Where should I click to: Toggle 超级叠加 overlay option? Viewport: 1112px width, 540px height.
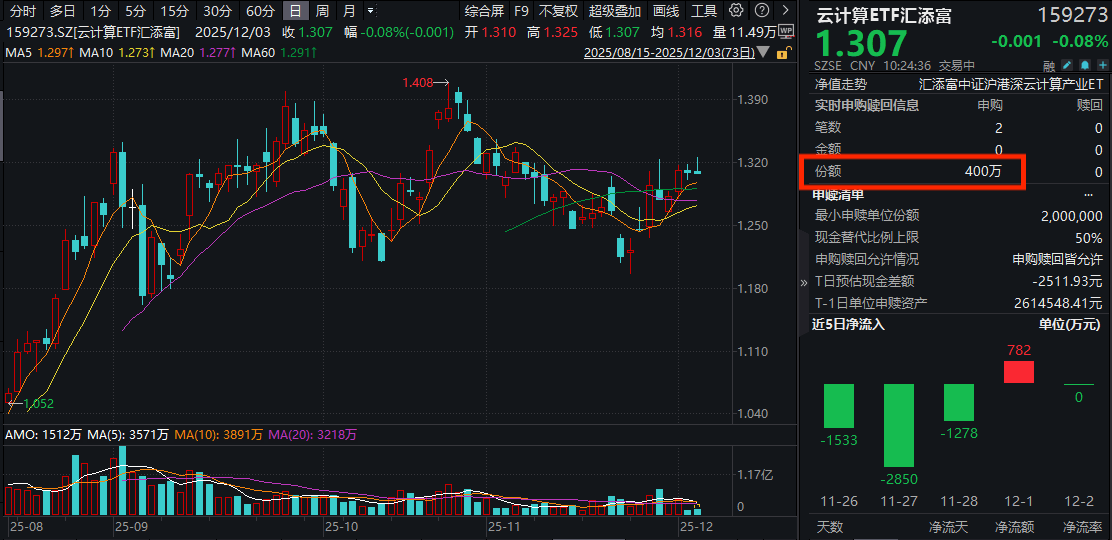pyautogui.click(x=615, y=11)
